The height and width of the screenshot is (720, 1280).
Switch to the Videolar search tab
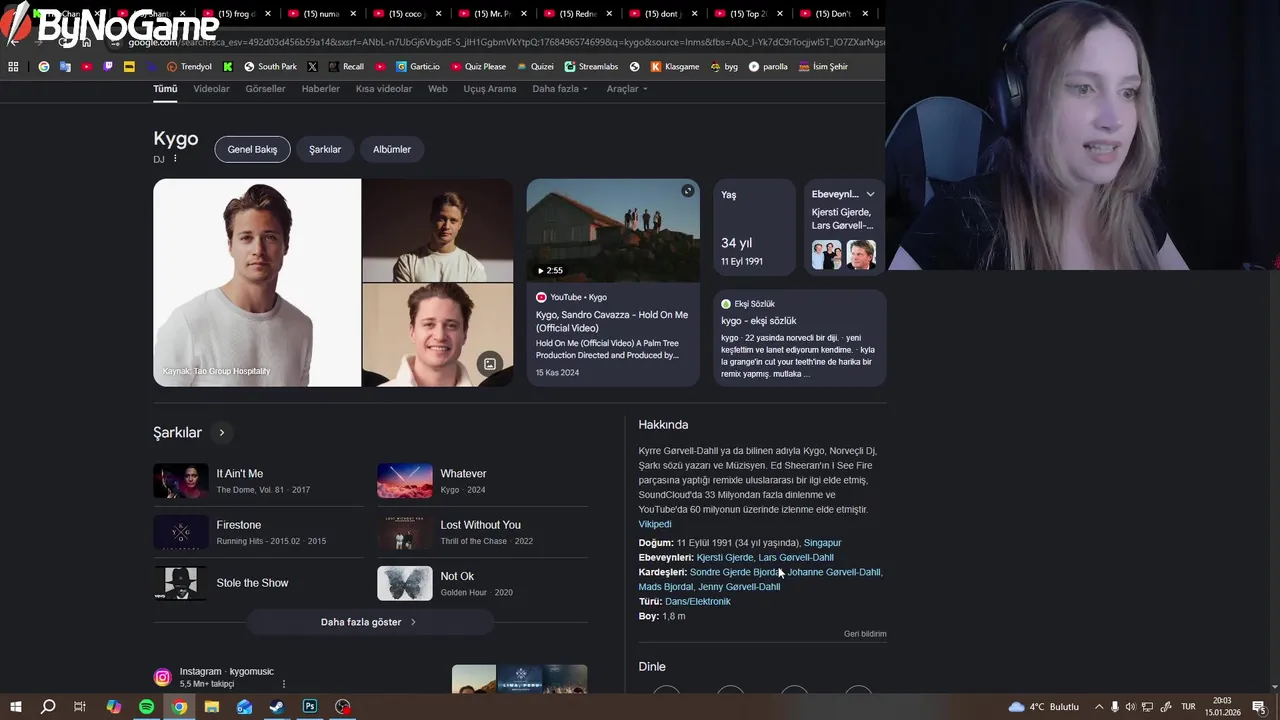tap(211, 89)
